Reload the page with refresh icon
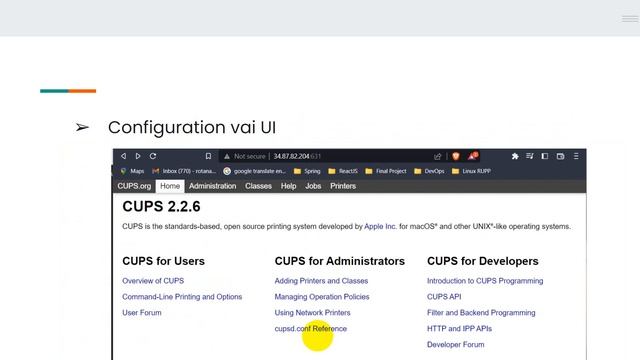 [x=153, y=156]
